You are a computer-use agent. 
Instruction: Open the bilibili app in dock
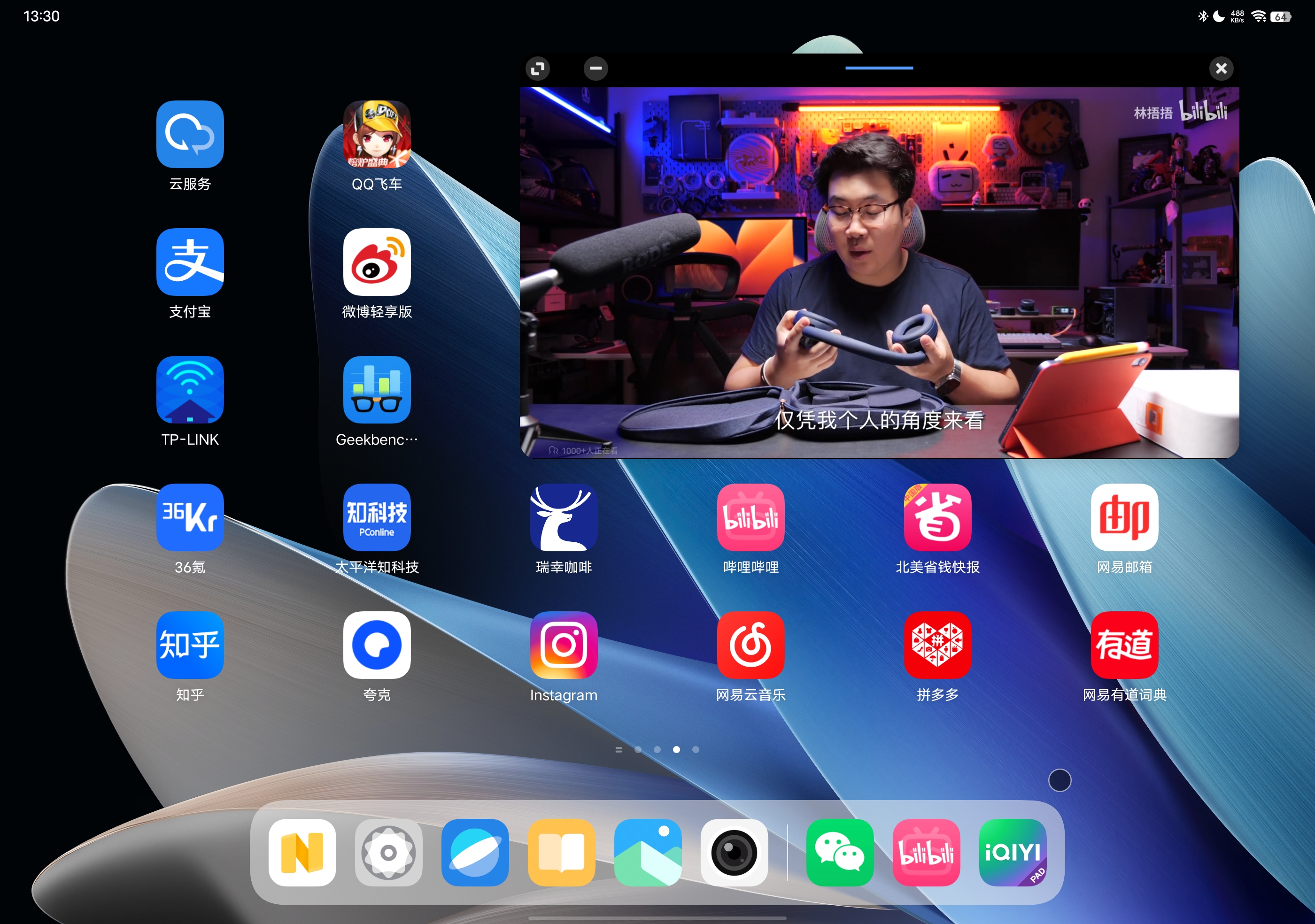click(x=926, y=852)
